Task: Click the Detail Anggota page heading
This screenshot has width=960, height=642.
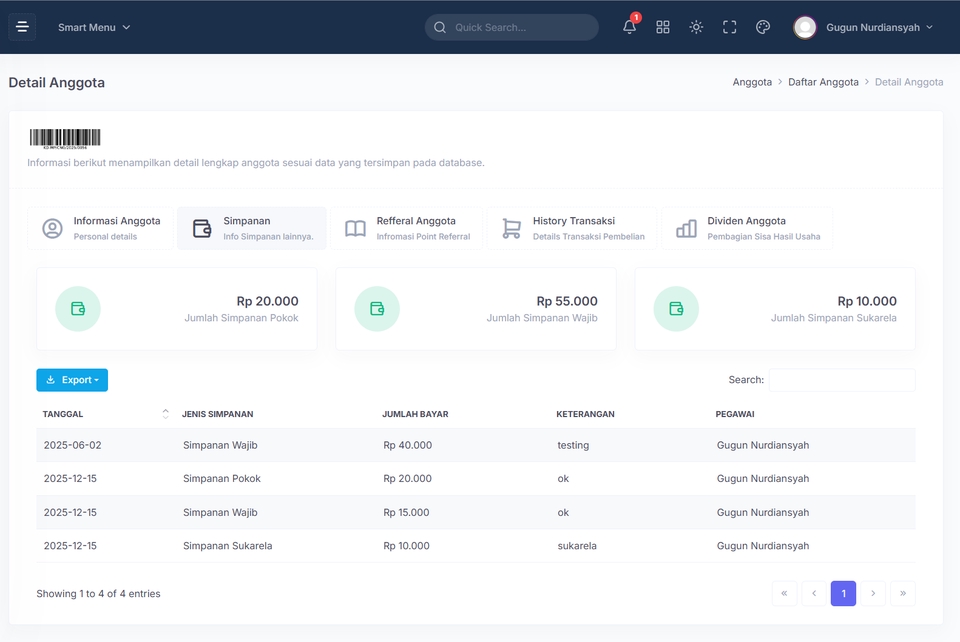Action: click(x=56, y=83)
